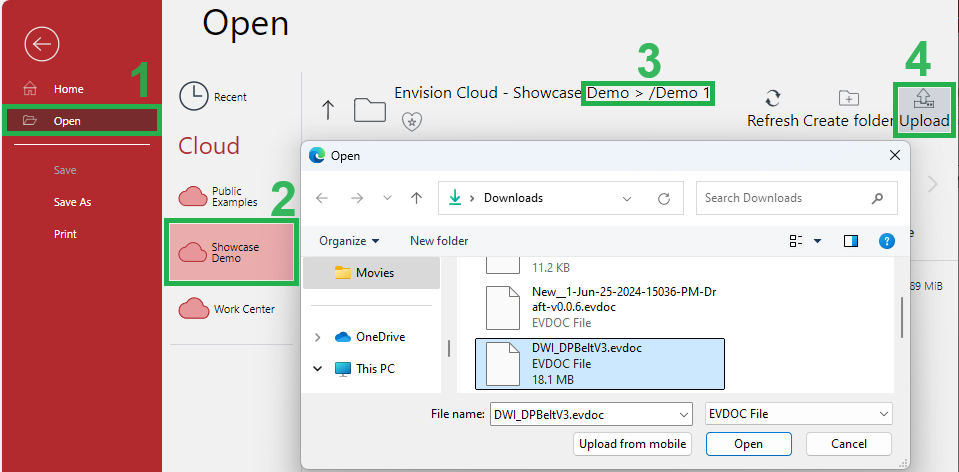Select Print in the sidebar

coord(65,234)
